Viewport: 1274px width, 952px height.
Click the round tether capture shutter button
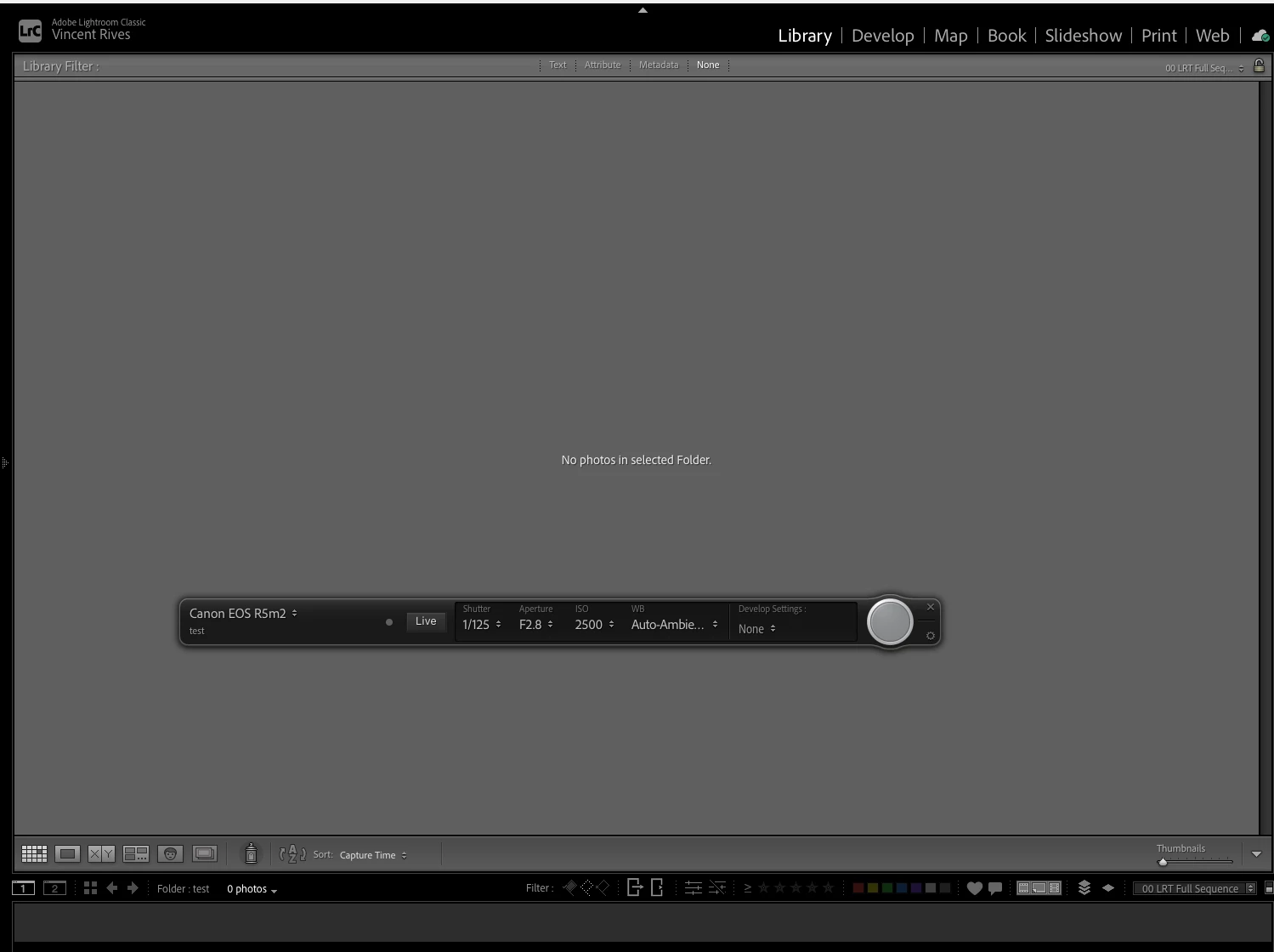[890, 622]
